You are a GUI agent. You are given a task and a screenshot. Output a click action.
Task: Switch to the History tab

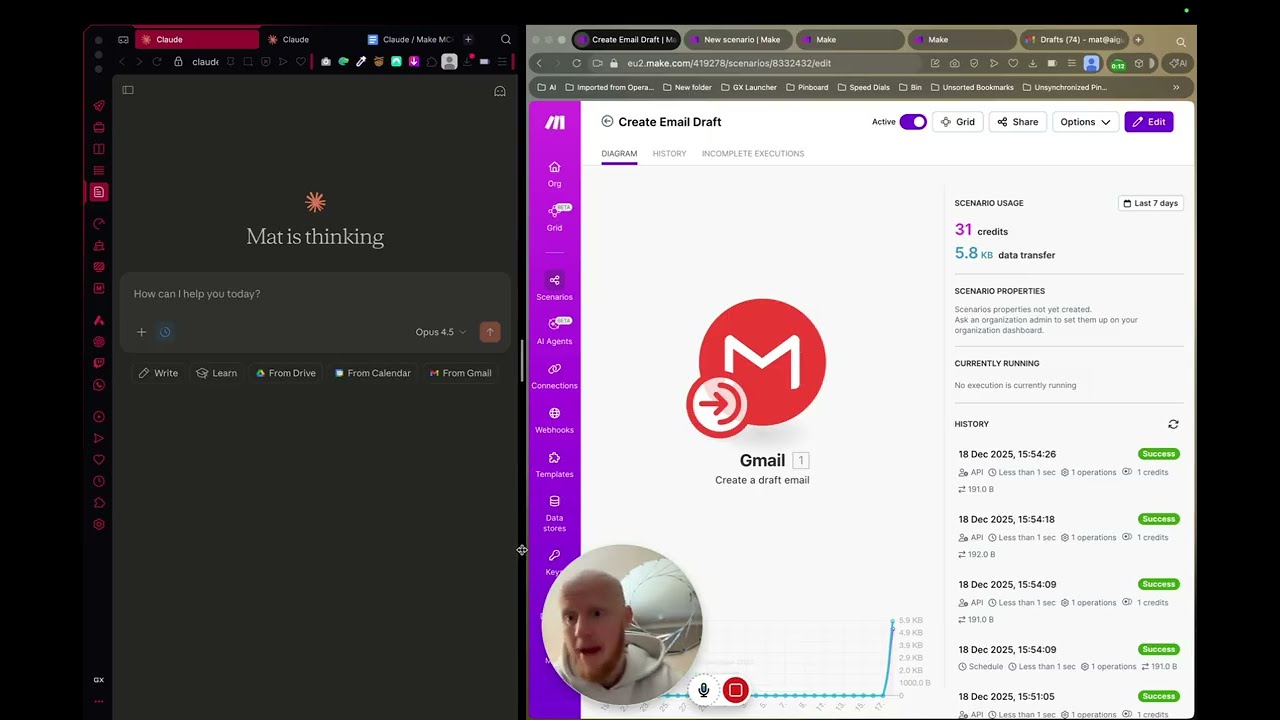pyautogui.click(x=669, y=154)
